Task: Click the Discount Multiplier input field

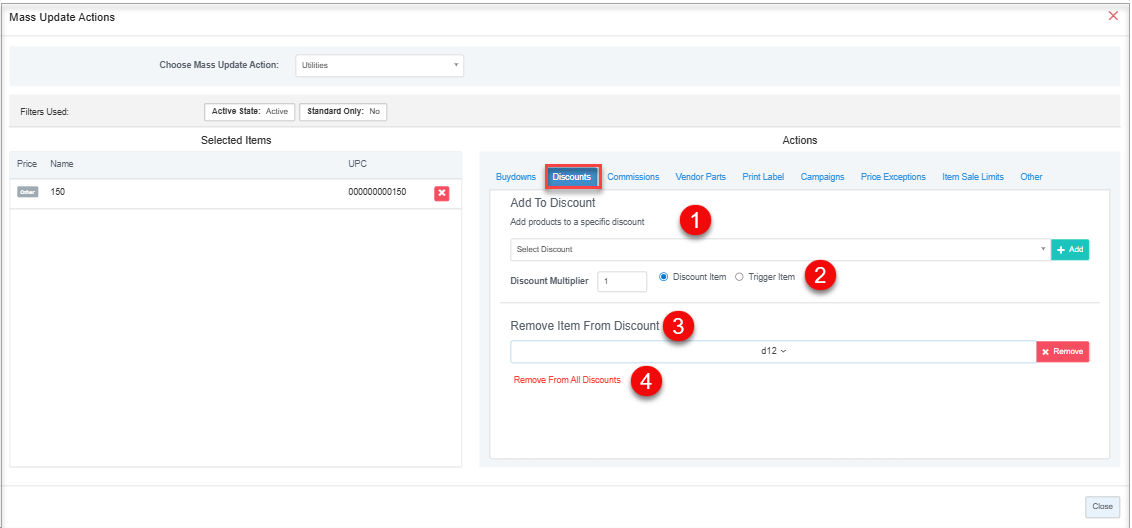Action: pyautogui.click(x=622, y=281)
